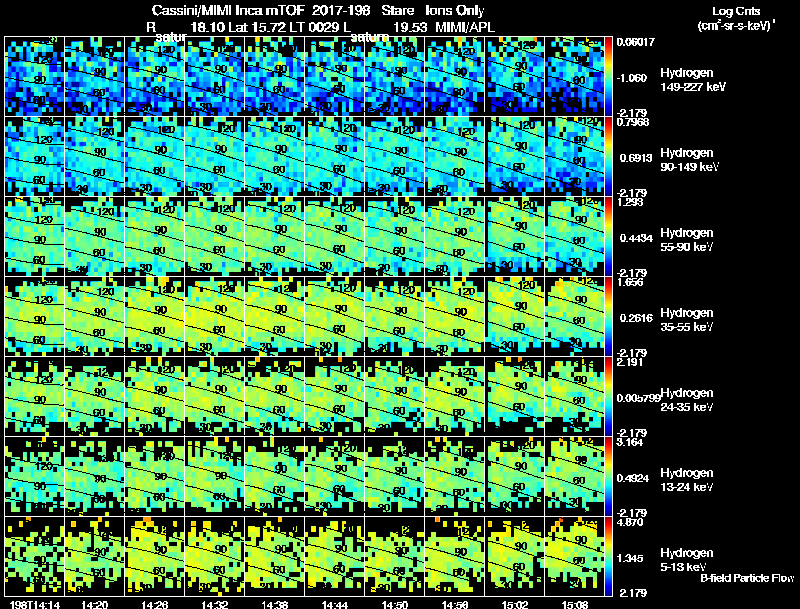Select the 14:26 panel in Hydrogen 24-35 keV row
Image resolution: width=800 pixels, height=609 pixels.
click(x=155, y=396)
